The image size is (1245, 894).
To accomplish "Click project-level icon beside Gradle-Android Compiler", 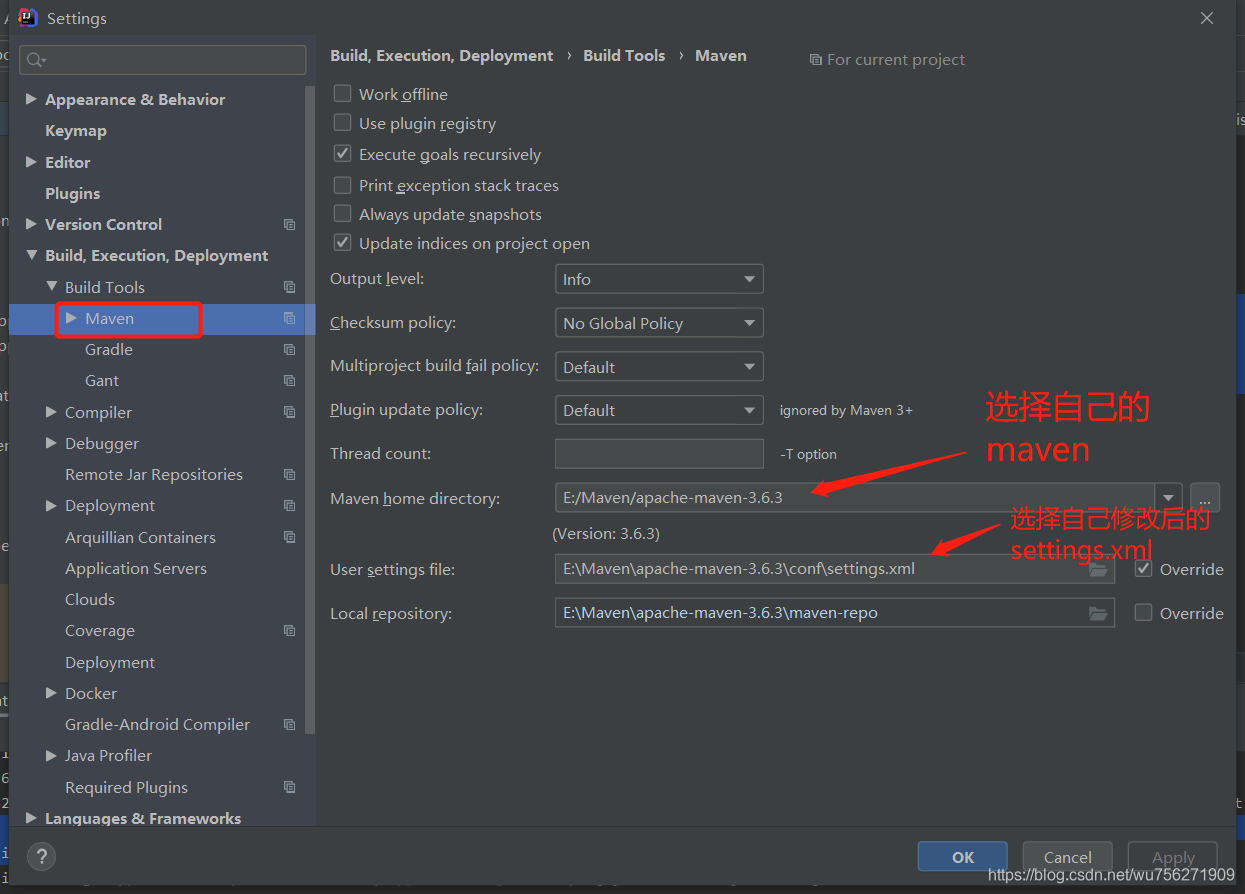I will coord(289,725).
